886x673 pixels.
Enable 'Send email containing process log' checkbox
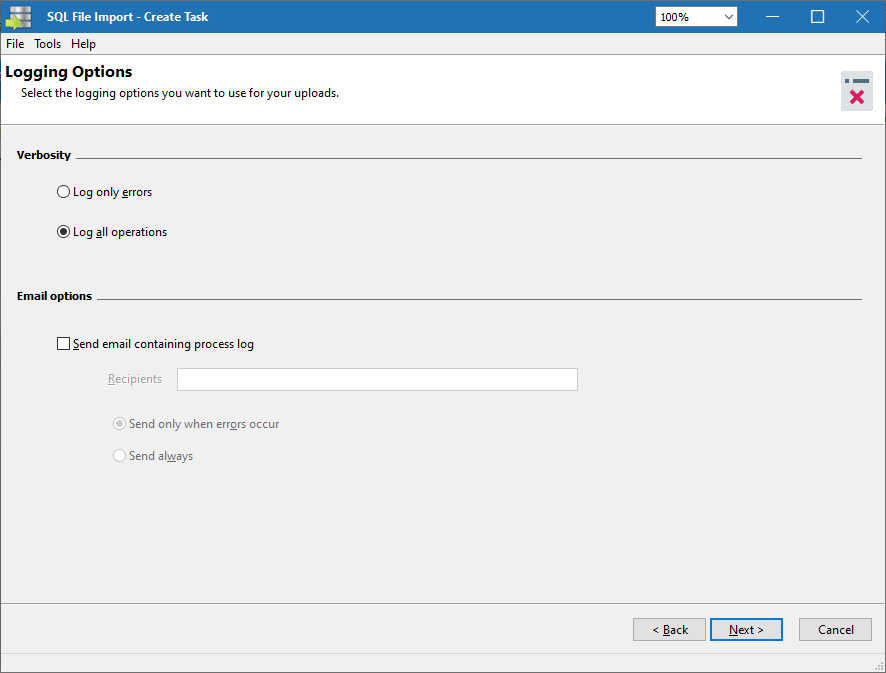[x=64, y=344]
